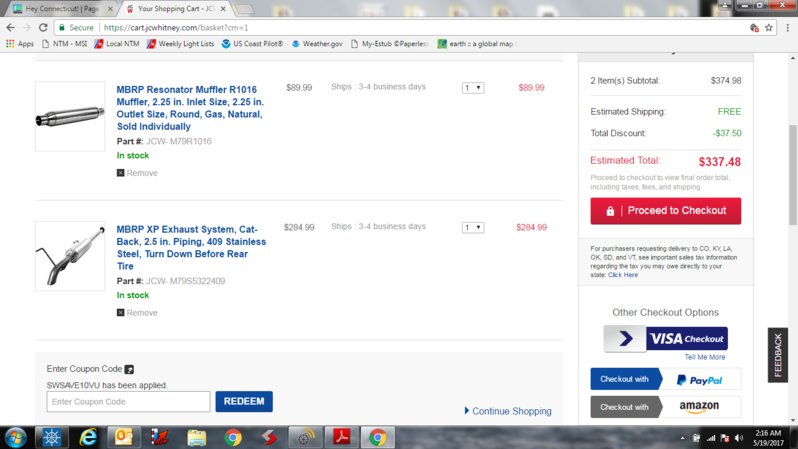Open the Chrome three-dot menu

[x=787, y=27]
